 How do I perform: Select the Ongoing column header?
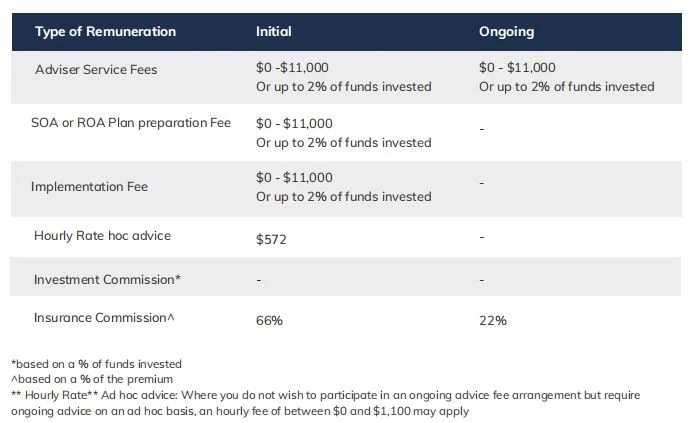coord(506,32)
